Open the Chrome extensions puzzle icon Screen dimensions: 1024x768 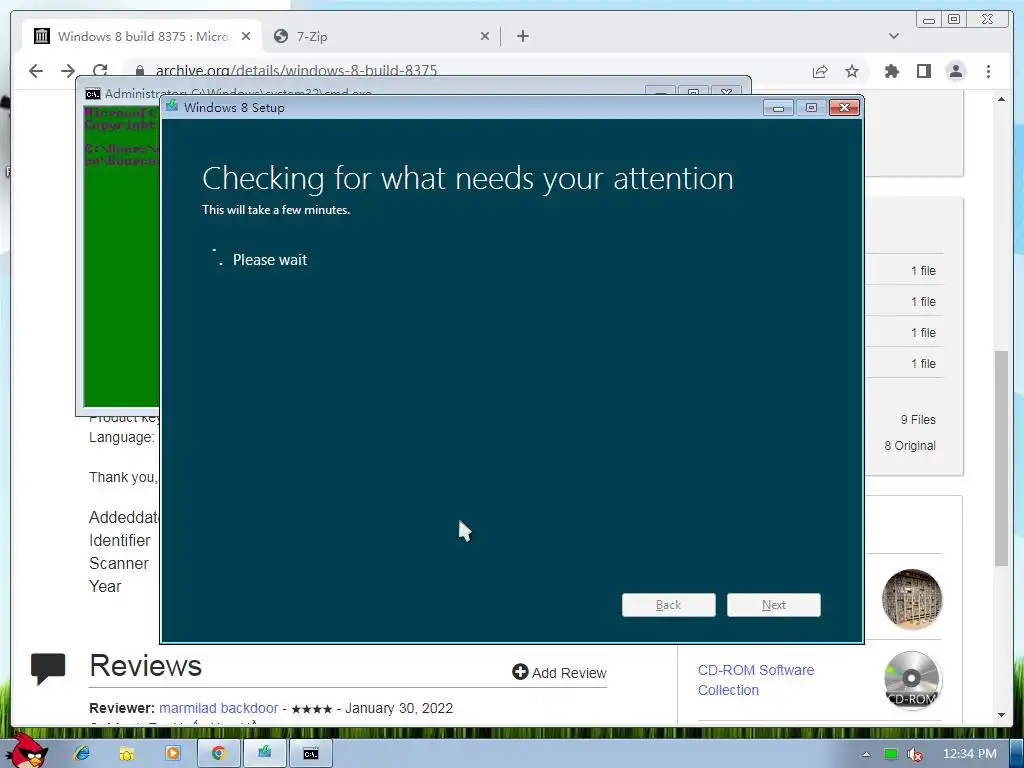tap(891, 71)
